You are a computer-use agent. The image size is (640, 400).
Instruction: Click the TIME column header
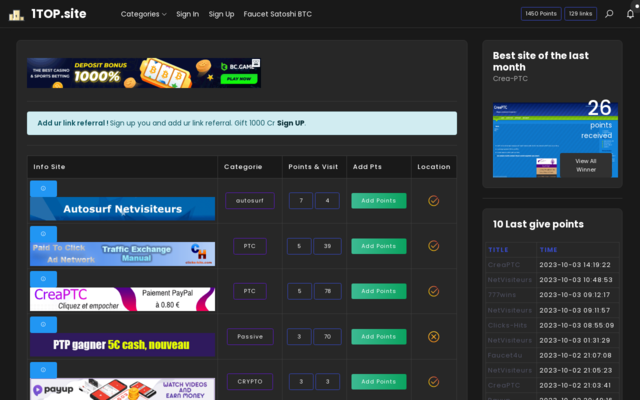549,250
